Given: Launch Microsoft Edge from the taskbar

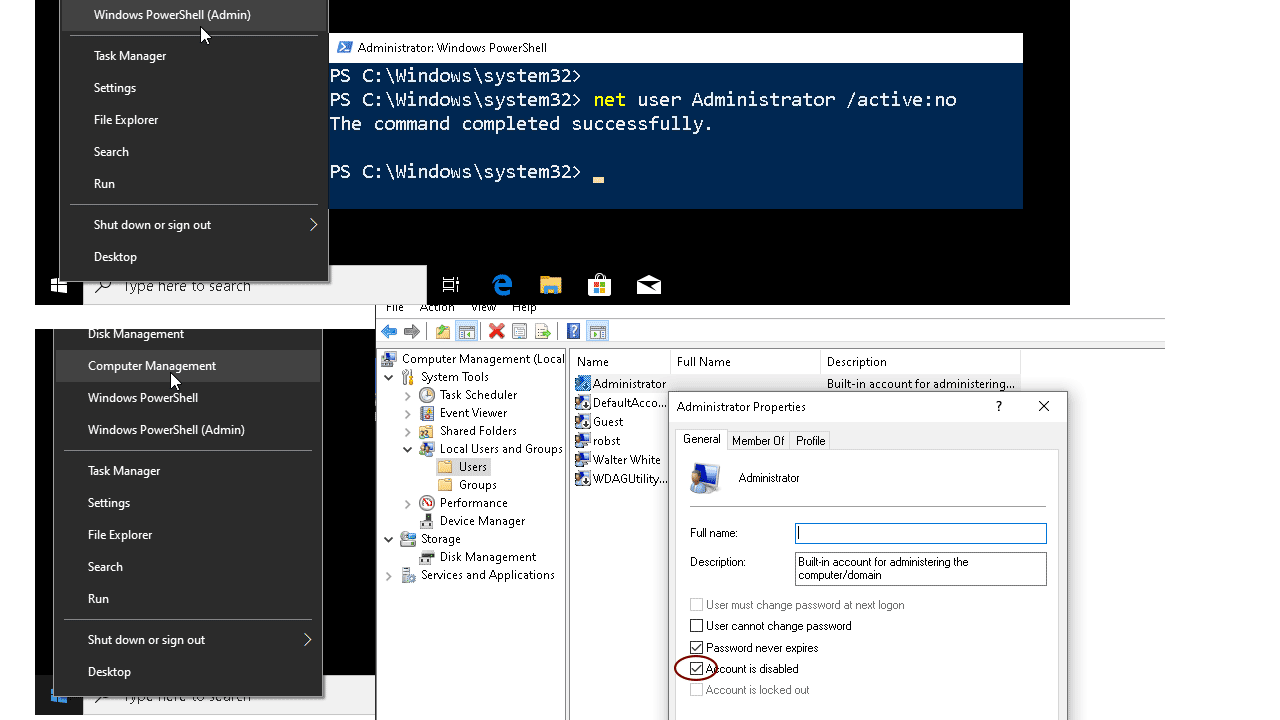Looking at the screenshot, I should click(x=502, y=285).
